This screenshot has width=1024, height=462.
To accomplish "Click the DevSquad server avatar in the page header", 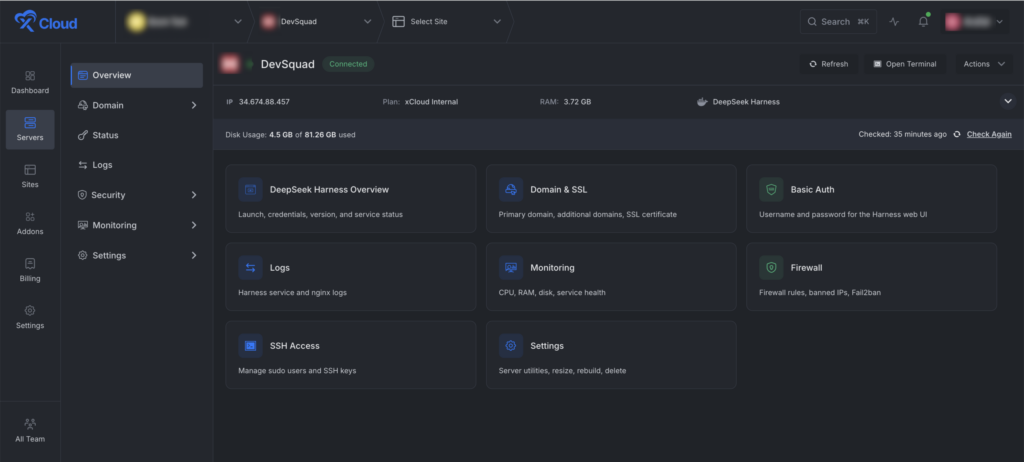I will tap(229, 64).
